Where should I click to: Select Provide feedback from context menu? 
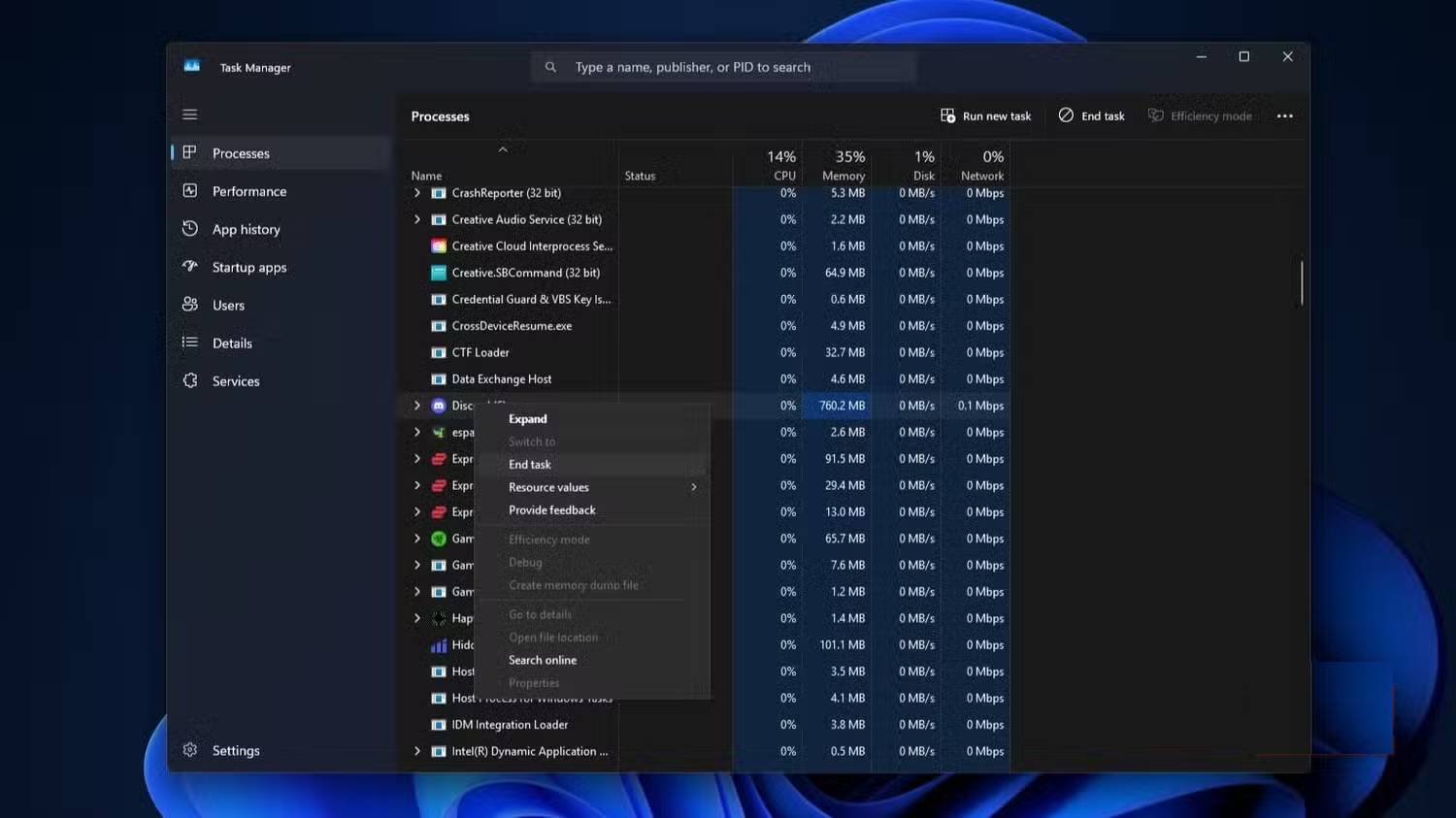(x=592, y=510)
